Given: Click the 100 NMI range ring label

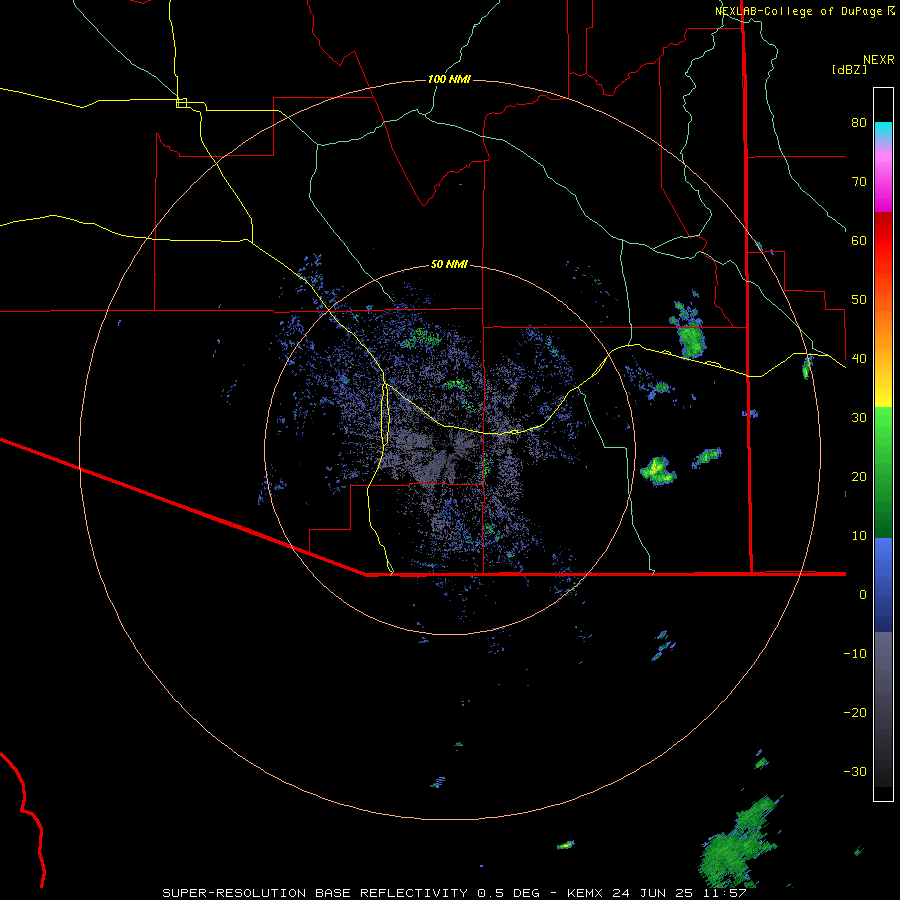Looking at the screenshot, I should (449, 79).
